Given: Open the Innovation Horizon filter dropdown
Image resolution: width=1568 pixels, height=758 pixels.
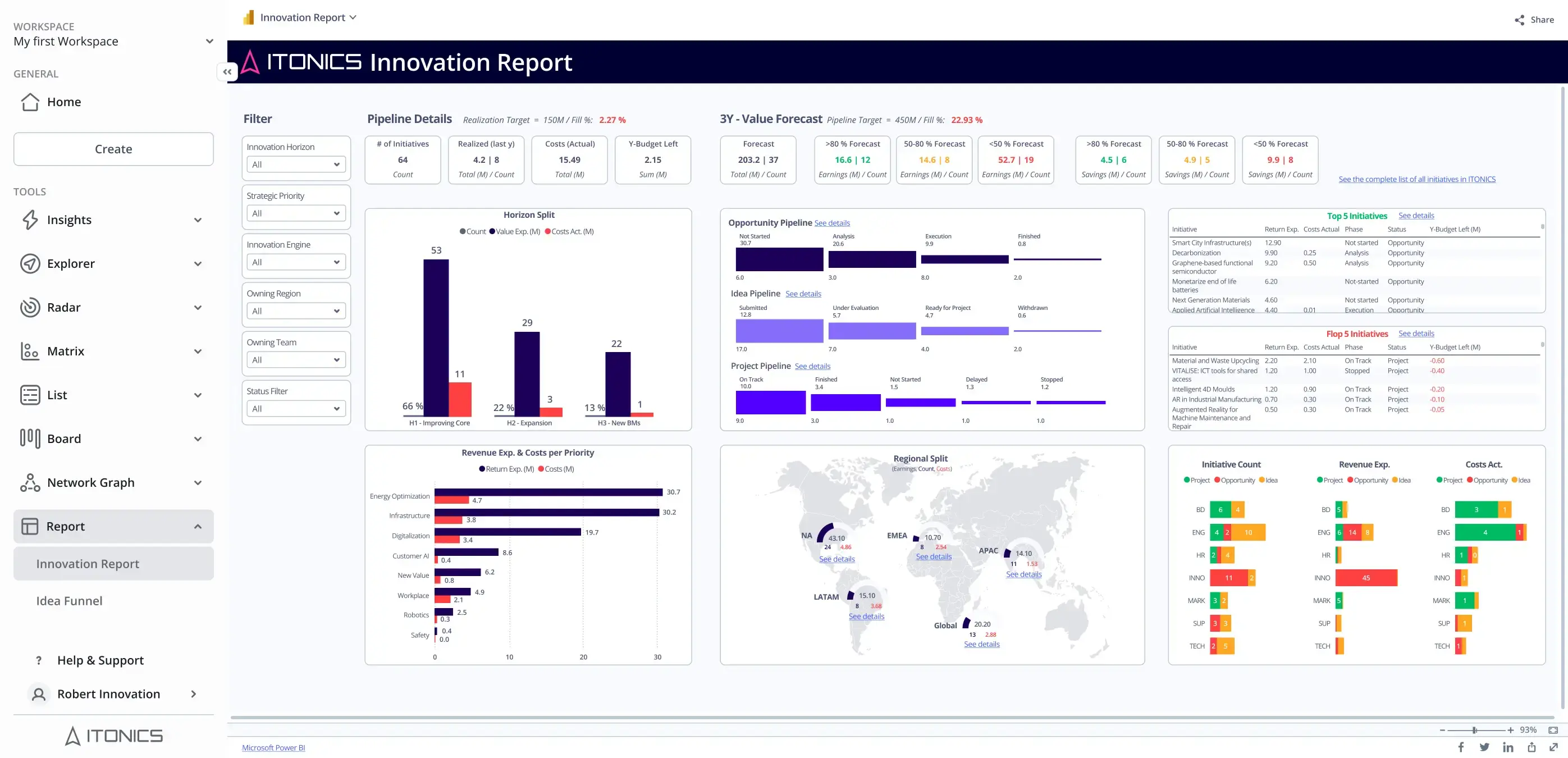Looking at the screenshot, I should 296,165.
